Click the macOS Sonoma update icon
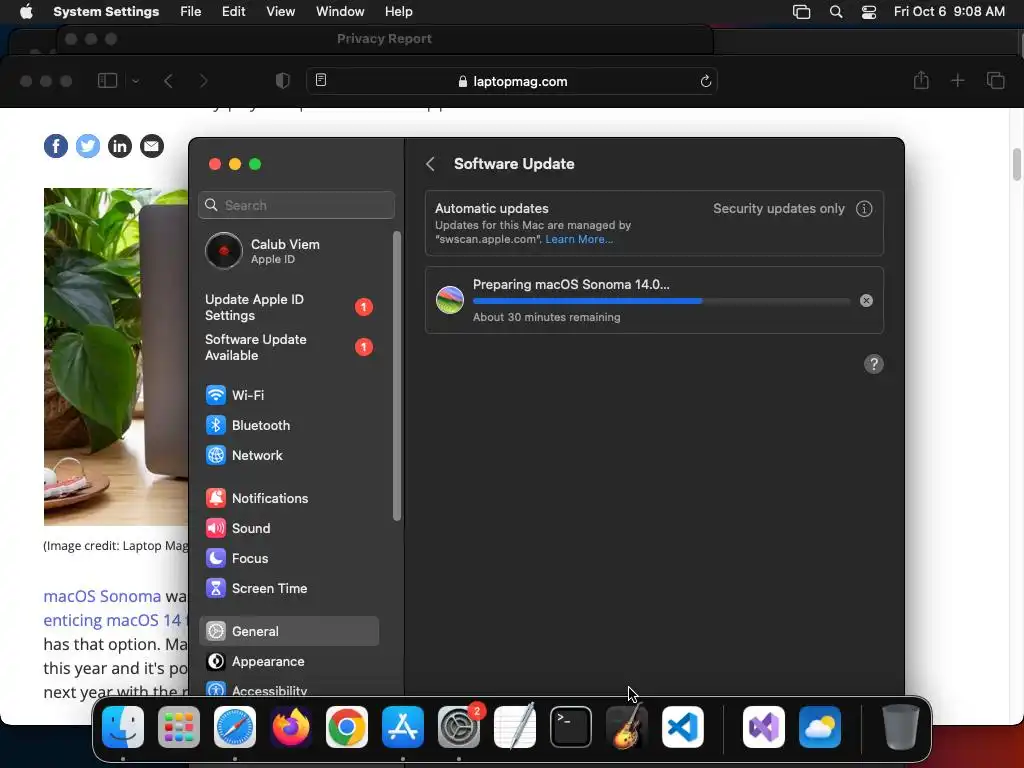The width and height of the screenshot is (1024, 768). click(x=450, y=300)
